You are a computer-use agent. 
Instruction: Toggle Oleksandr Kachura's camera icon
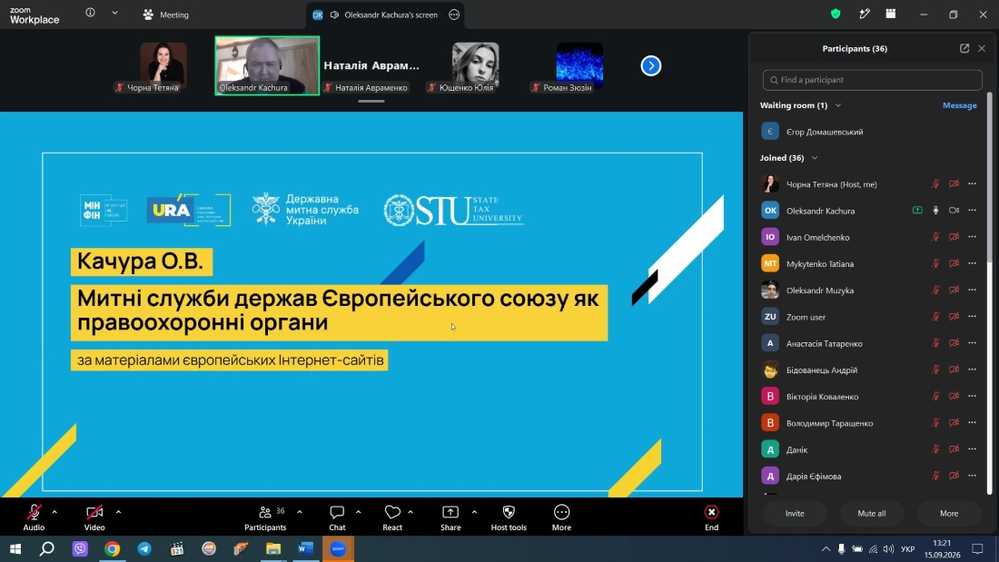954,210
